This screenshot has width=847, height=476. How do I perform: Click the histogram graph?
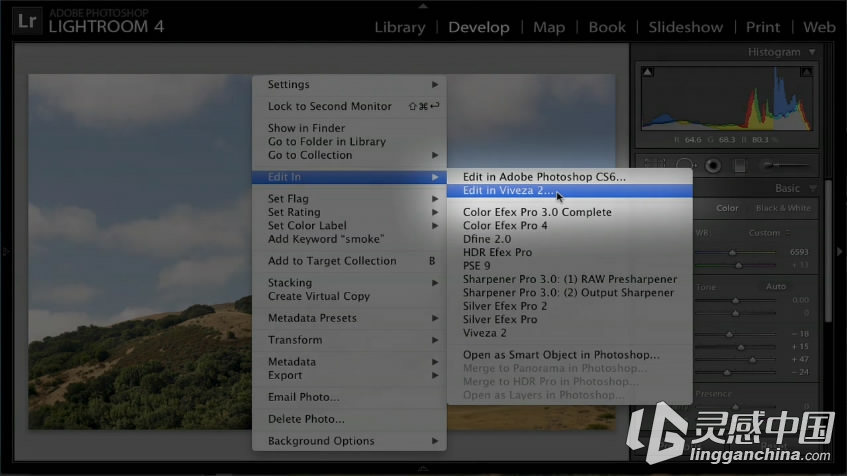click(727, 98)
